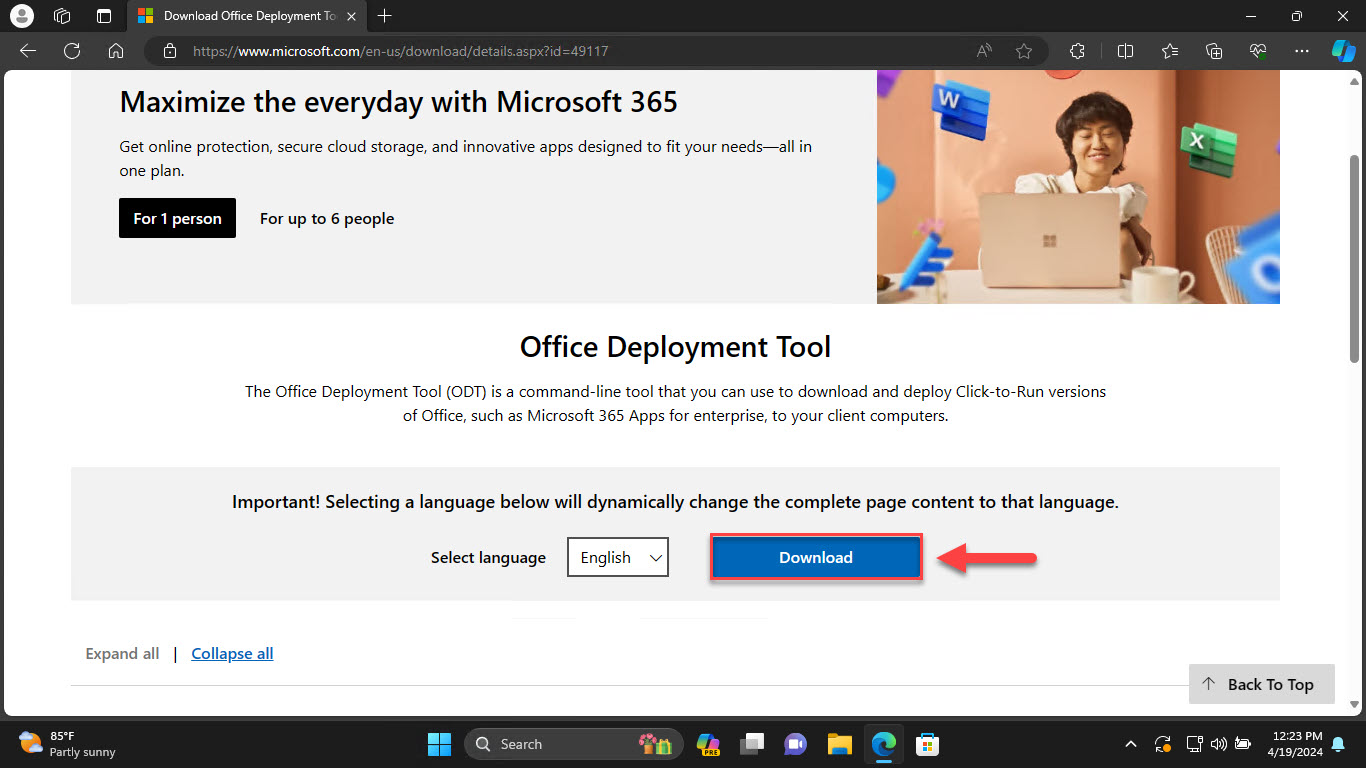View site information lock icon
Screen dimensions: 1366x768
170,51
